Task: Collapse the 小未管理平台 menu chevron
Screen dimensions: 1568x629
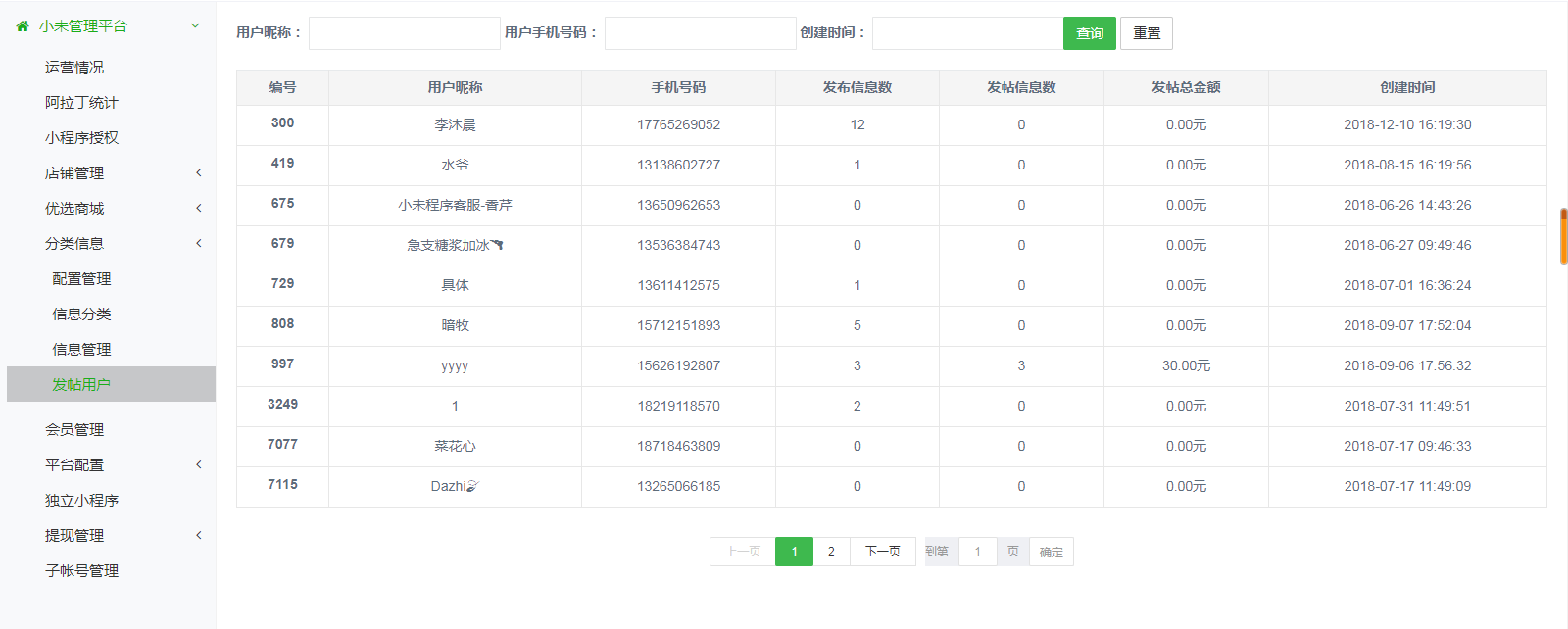Action: pyautogui.click(x=195, y=25)
